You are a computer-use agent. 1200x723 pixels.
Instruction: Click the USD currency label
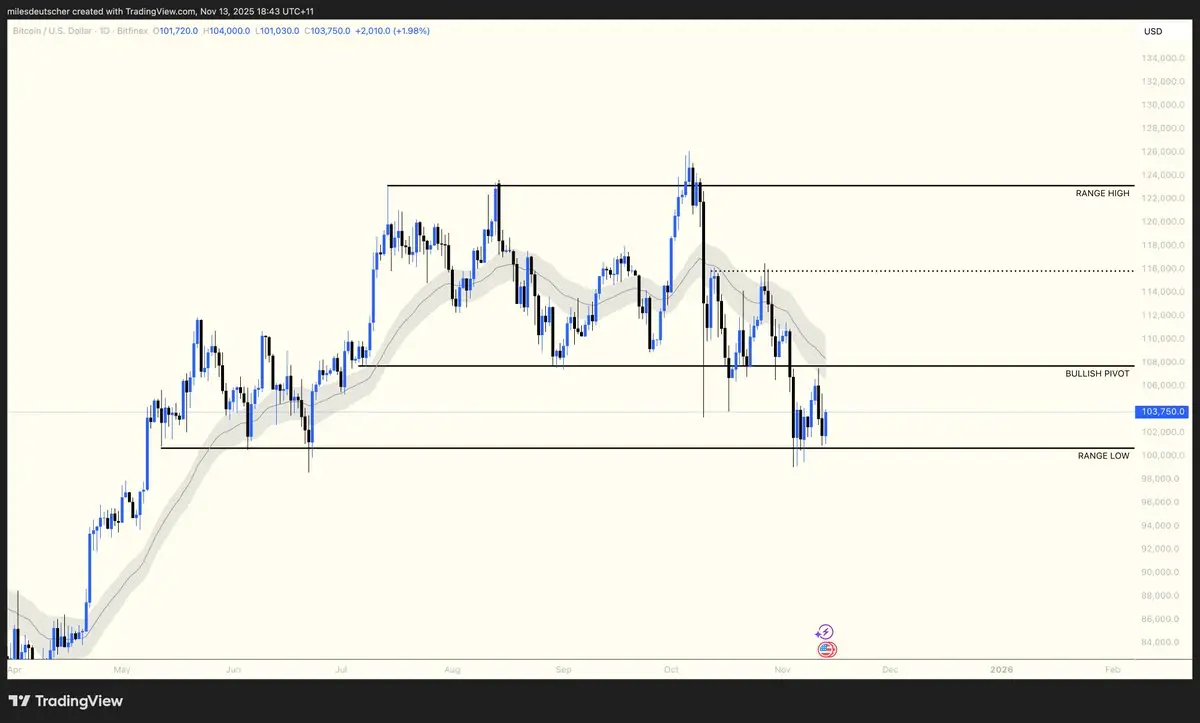tap(1153, 32)
